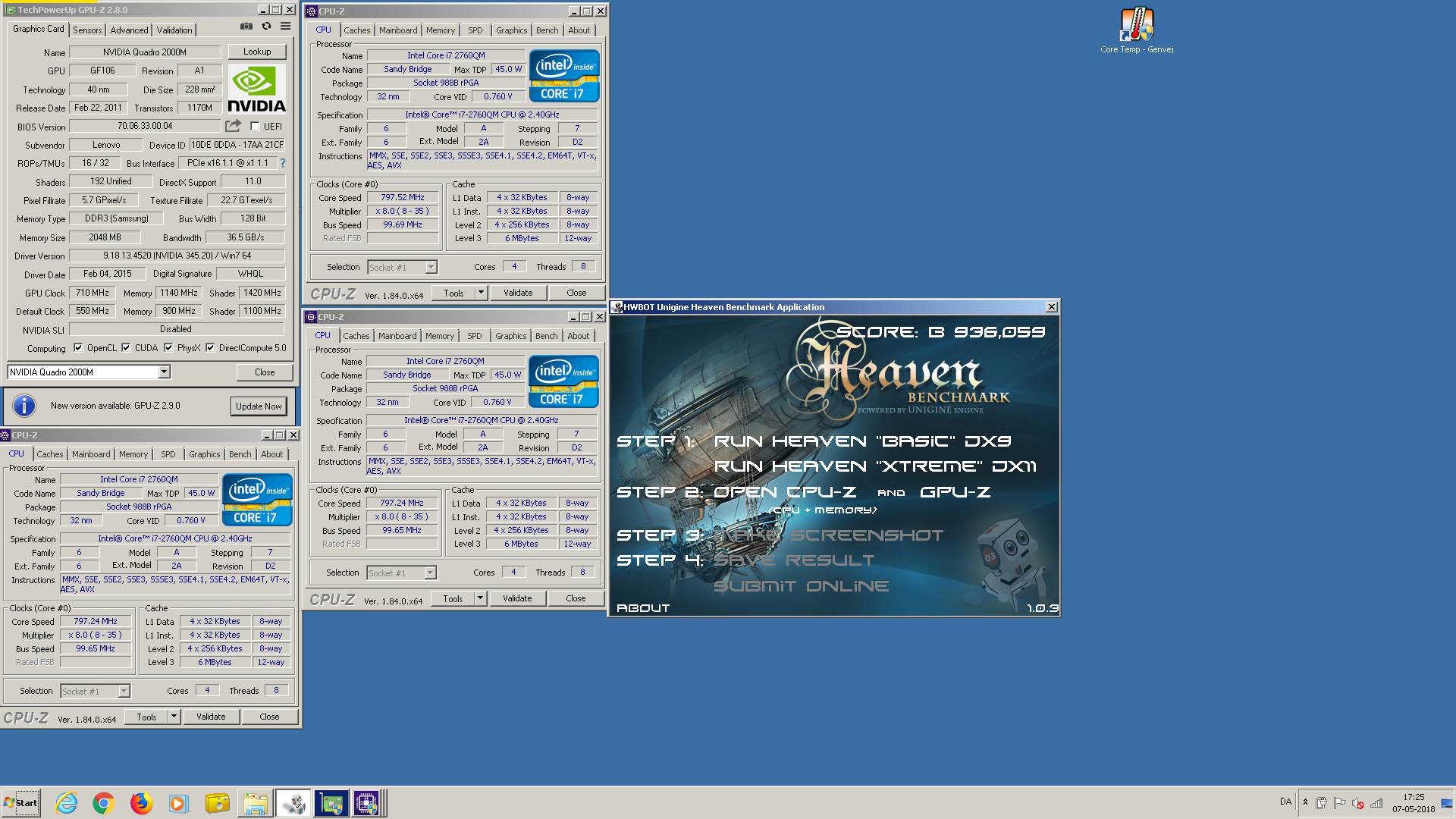Open Memory tab in CPU-Z beside Heaven window
1456x819 pixels.
tap(440, 336)
